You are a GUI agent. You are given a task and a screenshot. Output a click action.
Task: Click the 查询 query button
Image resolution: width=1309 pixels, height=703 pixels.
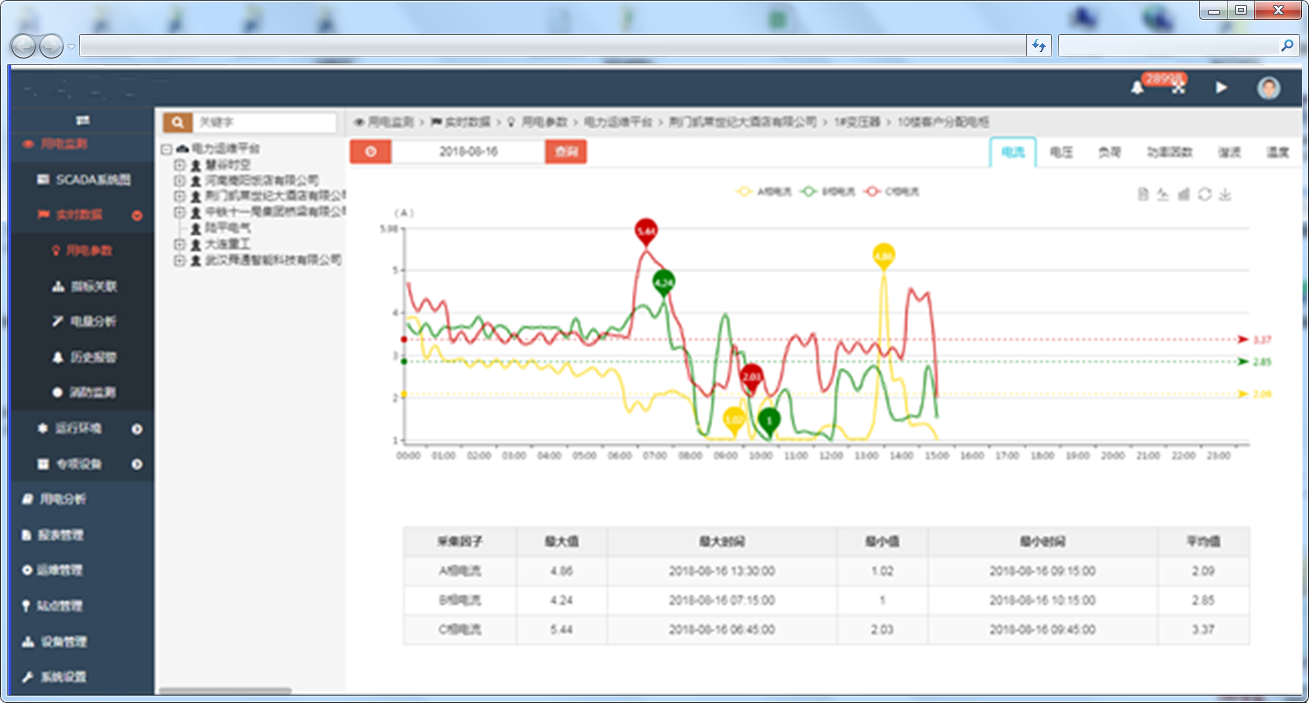566,152
